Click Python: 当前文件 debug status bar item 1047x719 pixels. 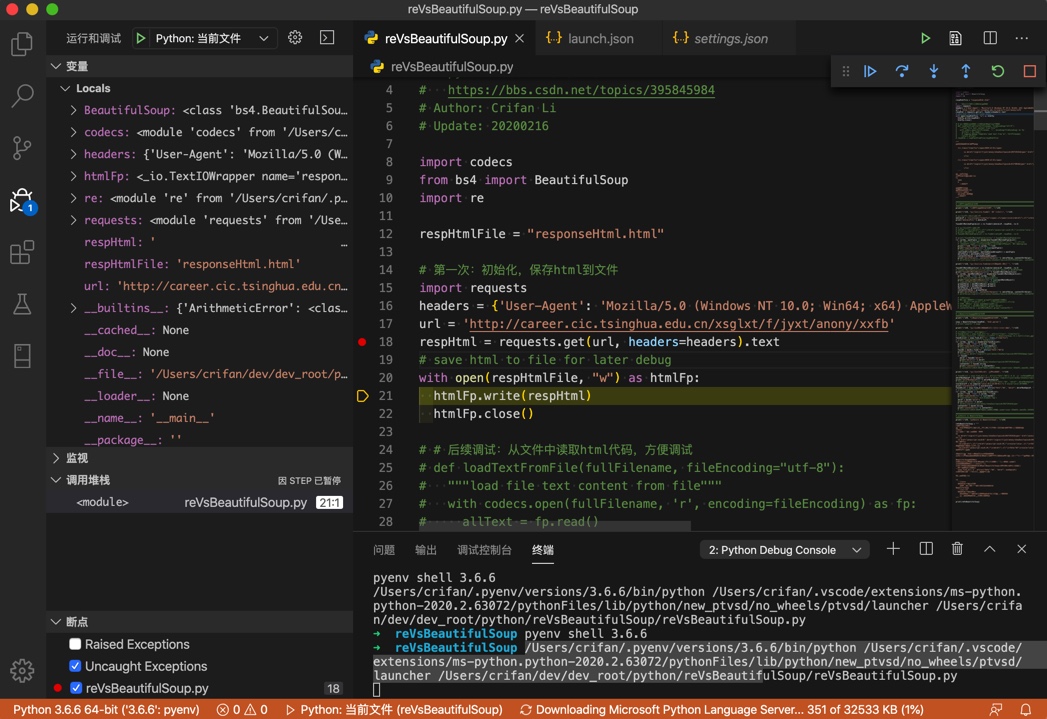394,709
